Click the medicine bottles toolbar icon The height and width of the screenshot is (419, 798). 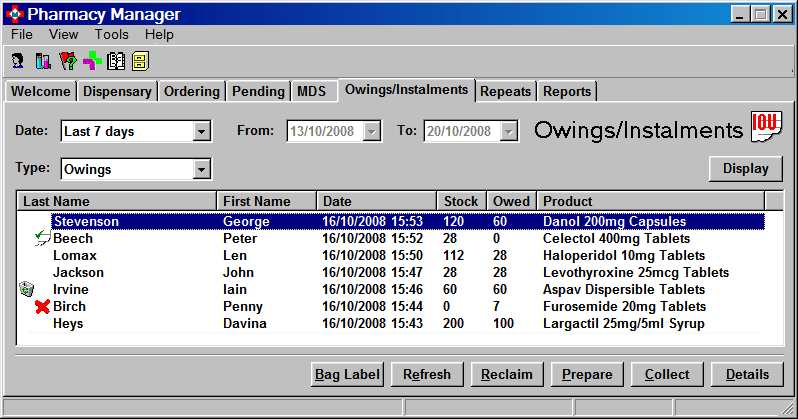coord(42,61)
